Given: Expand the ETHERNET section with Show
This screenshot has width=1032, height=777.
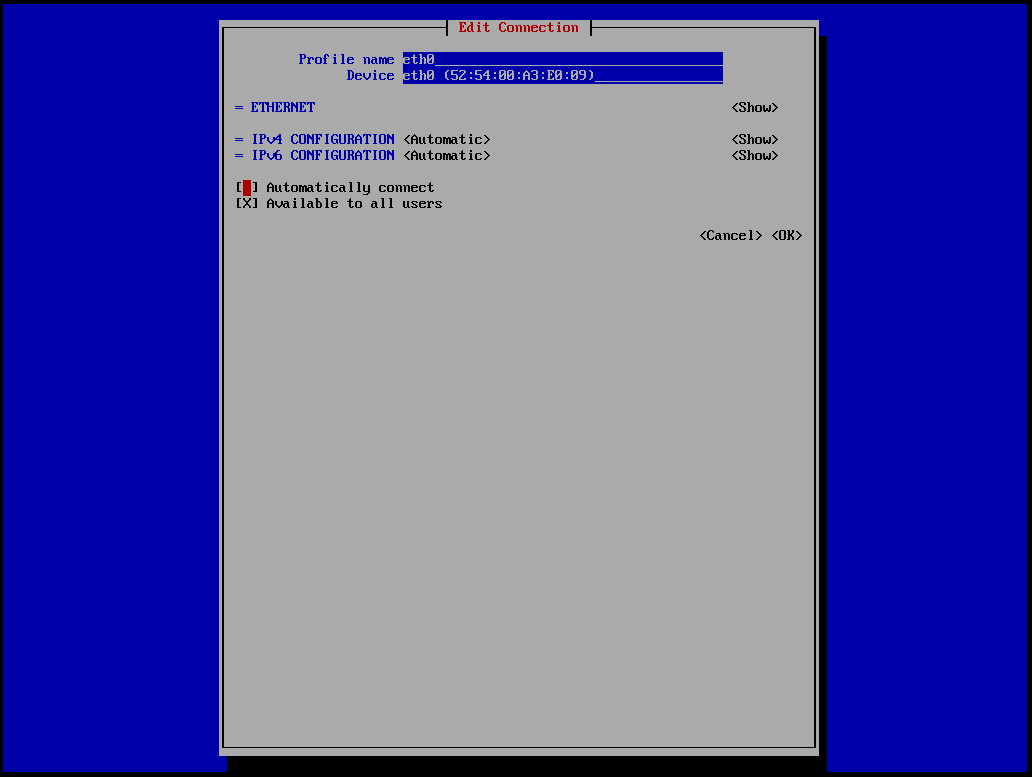Looking at the screenshot, I should click(x=754, y=107).
